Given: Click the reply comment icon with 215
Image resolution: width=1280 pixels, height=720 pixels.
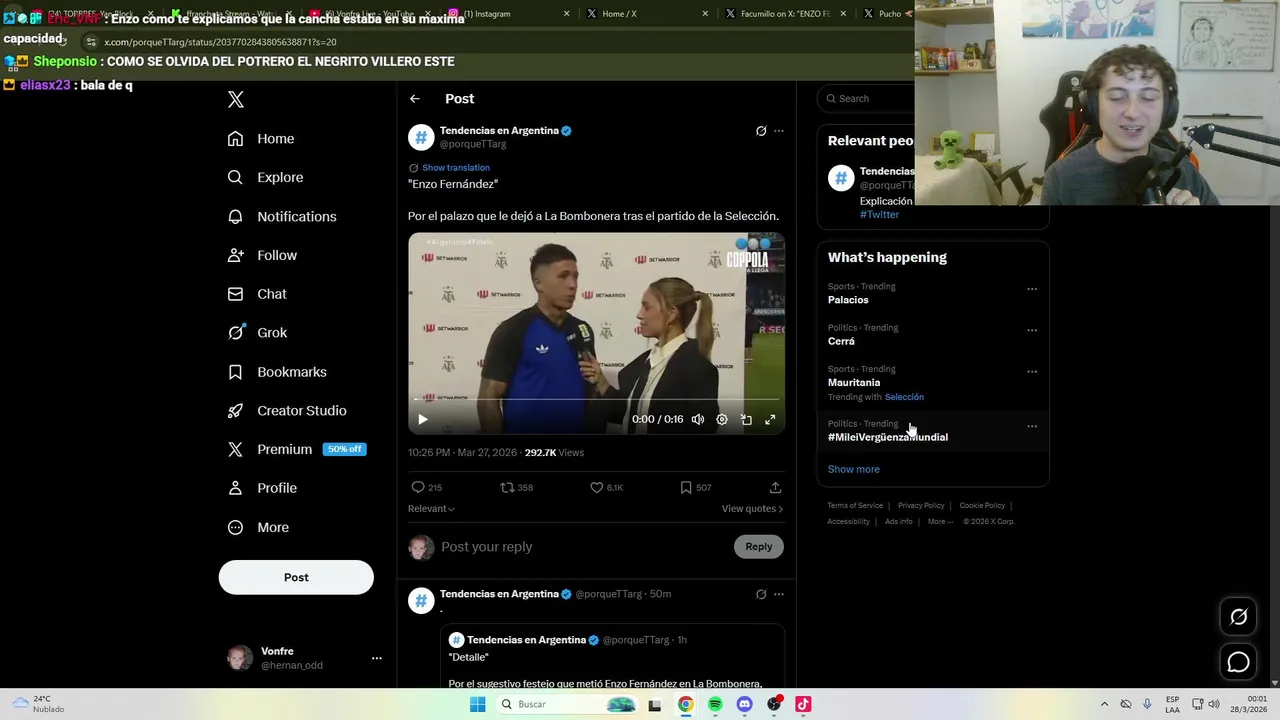Looking at the screenshot, I should [427, 487].
